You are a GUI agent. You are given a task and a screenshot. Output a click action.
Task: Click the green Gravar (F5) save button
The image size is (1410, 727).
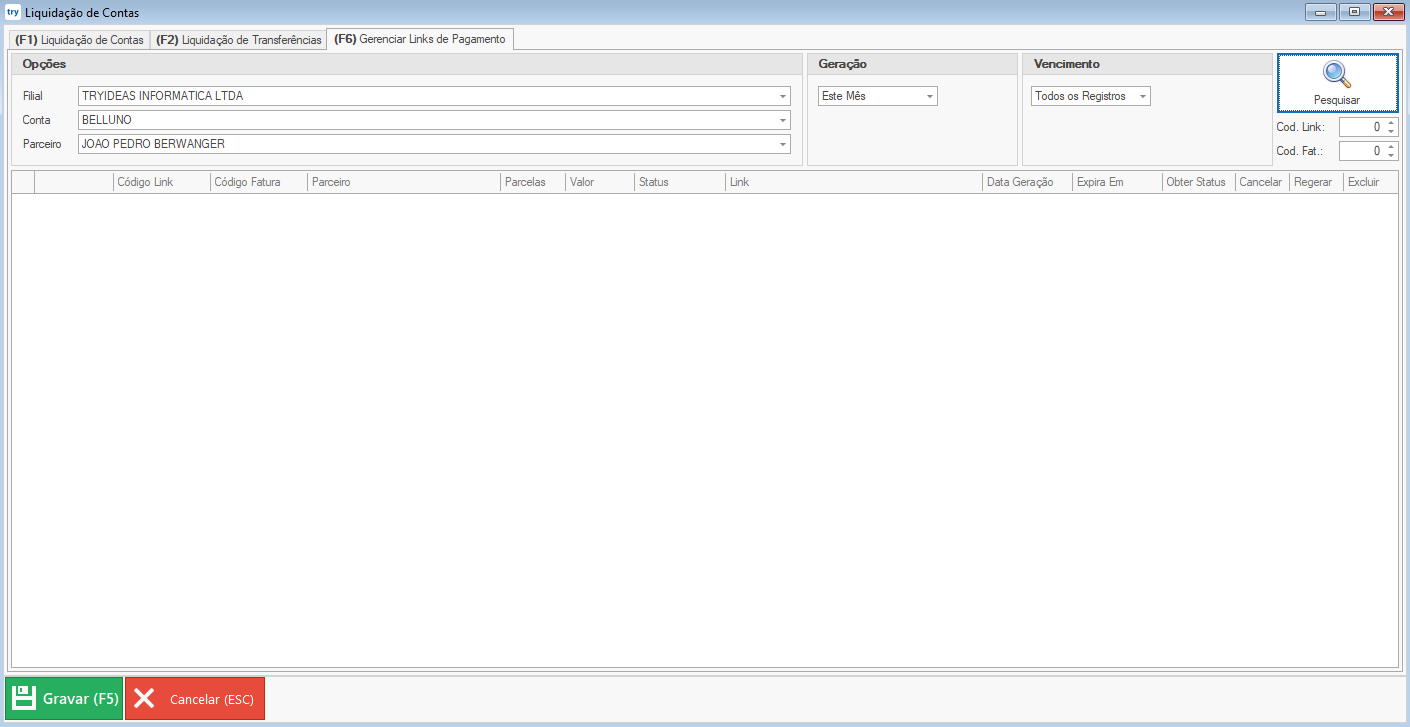pos(65,698)
